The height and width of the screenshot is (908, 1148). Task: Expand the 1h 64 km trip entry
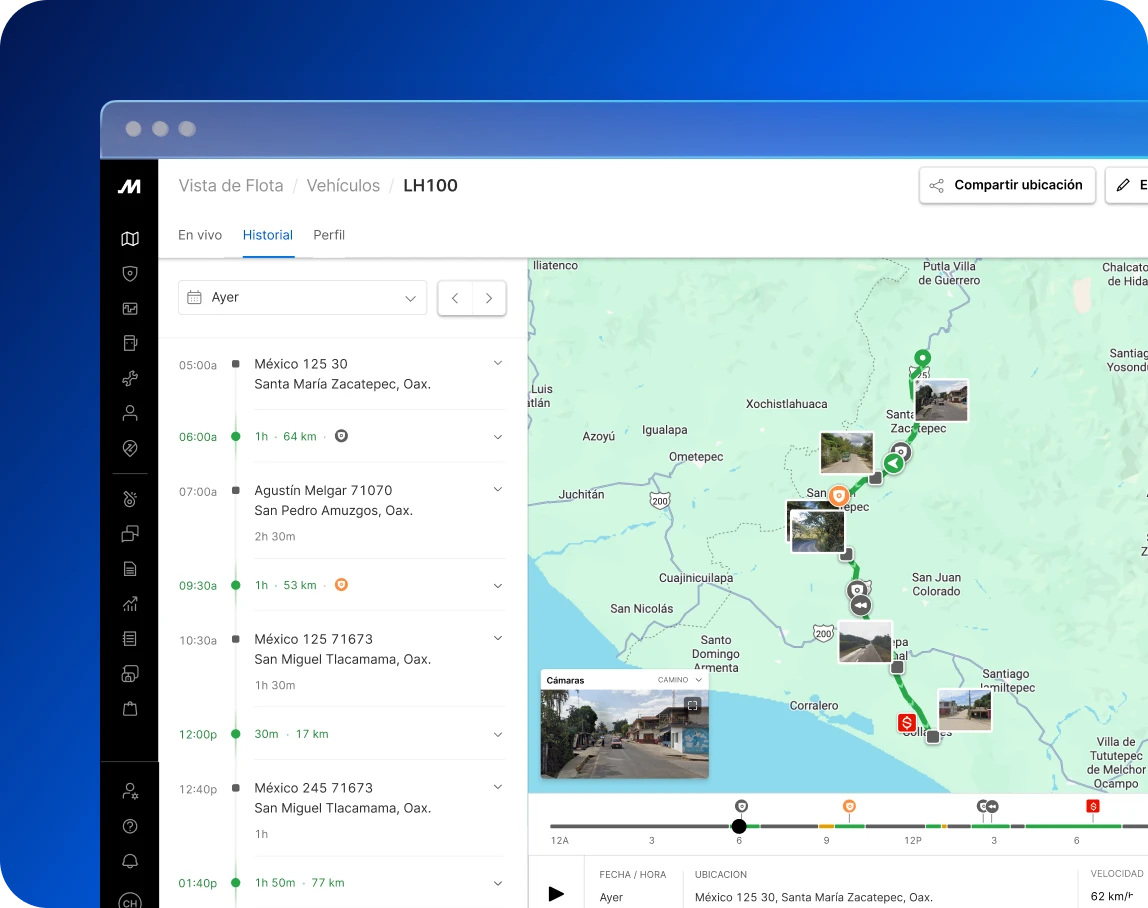pos(498,437)
